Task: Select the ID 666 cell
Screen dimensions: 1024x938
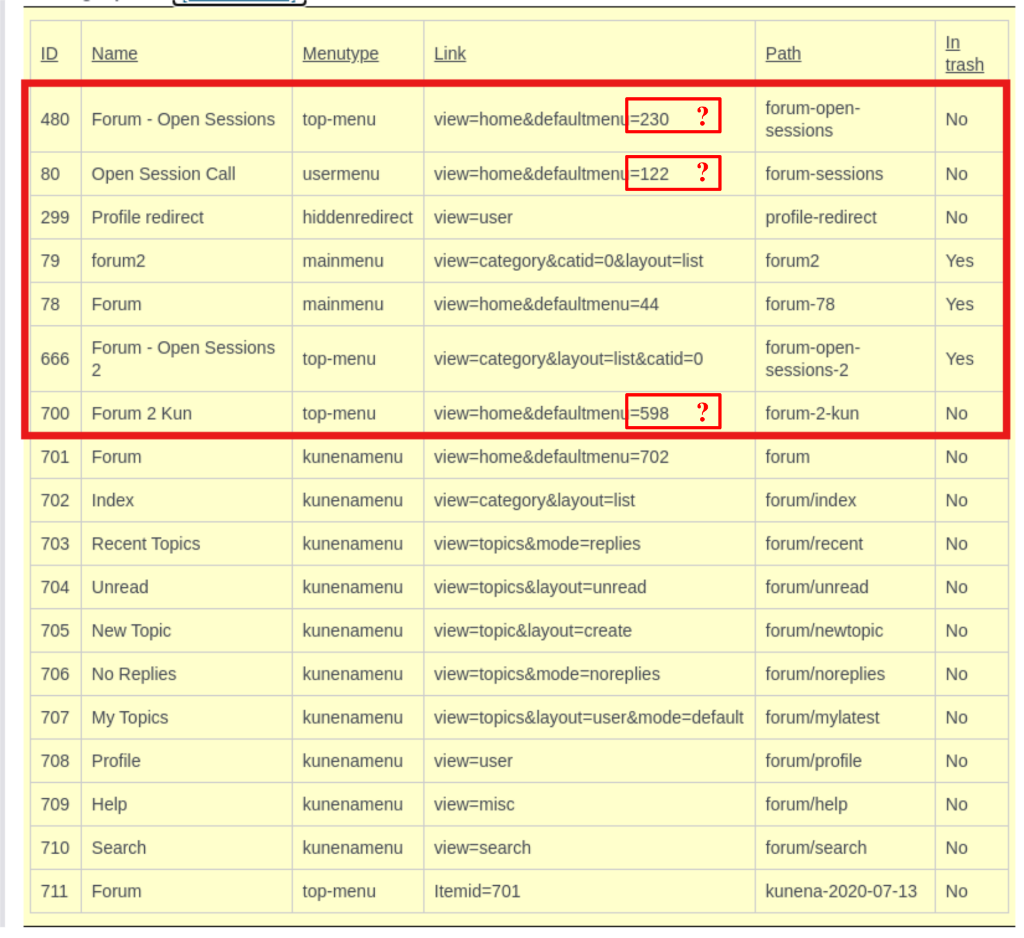Action: pyautogui.click(x=55, y=359)
